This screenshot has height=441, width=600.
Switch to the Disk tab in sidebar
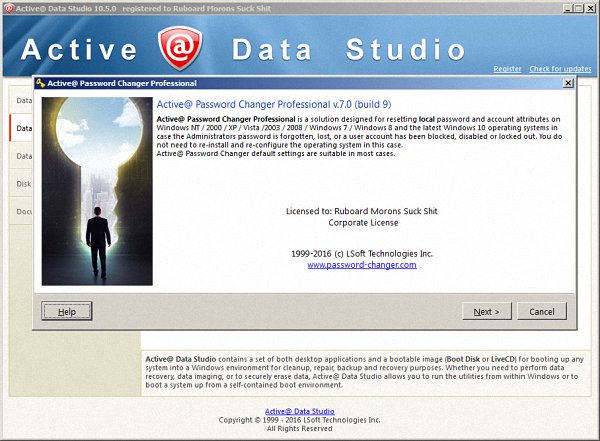coord(22,184)
